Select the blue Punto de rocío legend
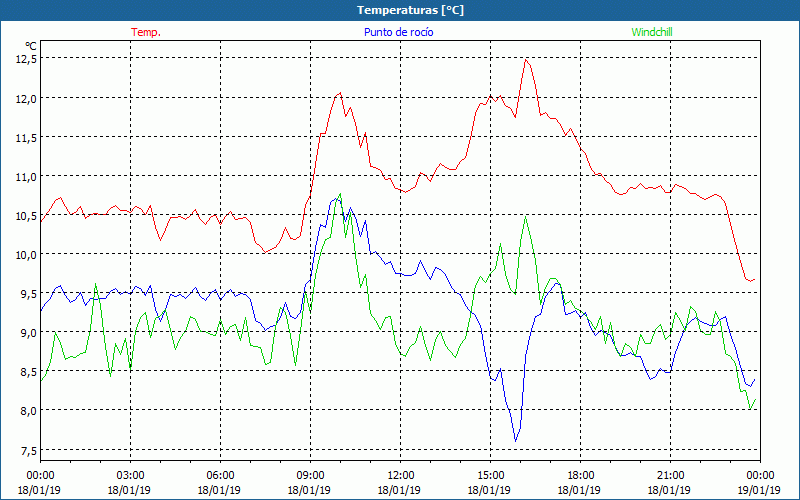 (x=398, y=32)
